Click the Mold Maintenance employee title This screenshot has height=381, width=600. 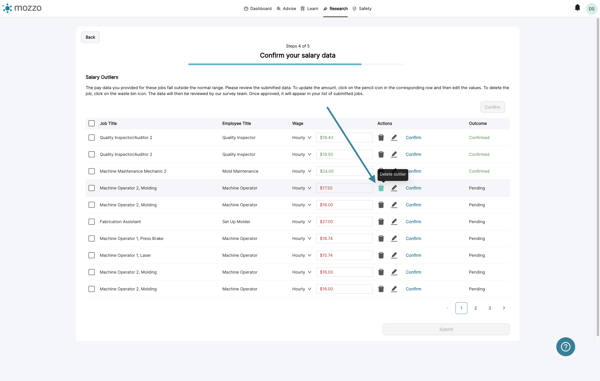pyautogui.click(x=240, y=171)
